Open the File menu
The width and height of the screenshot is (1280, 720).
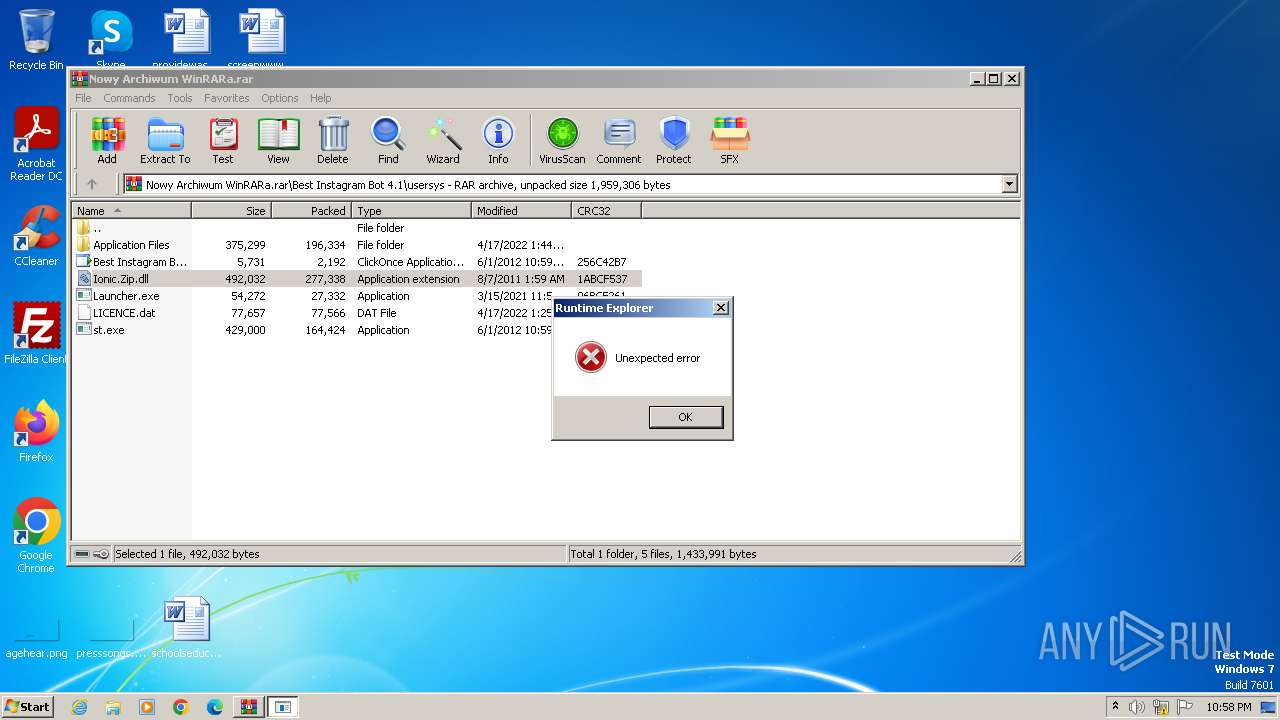83,98
